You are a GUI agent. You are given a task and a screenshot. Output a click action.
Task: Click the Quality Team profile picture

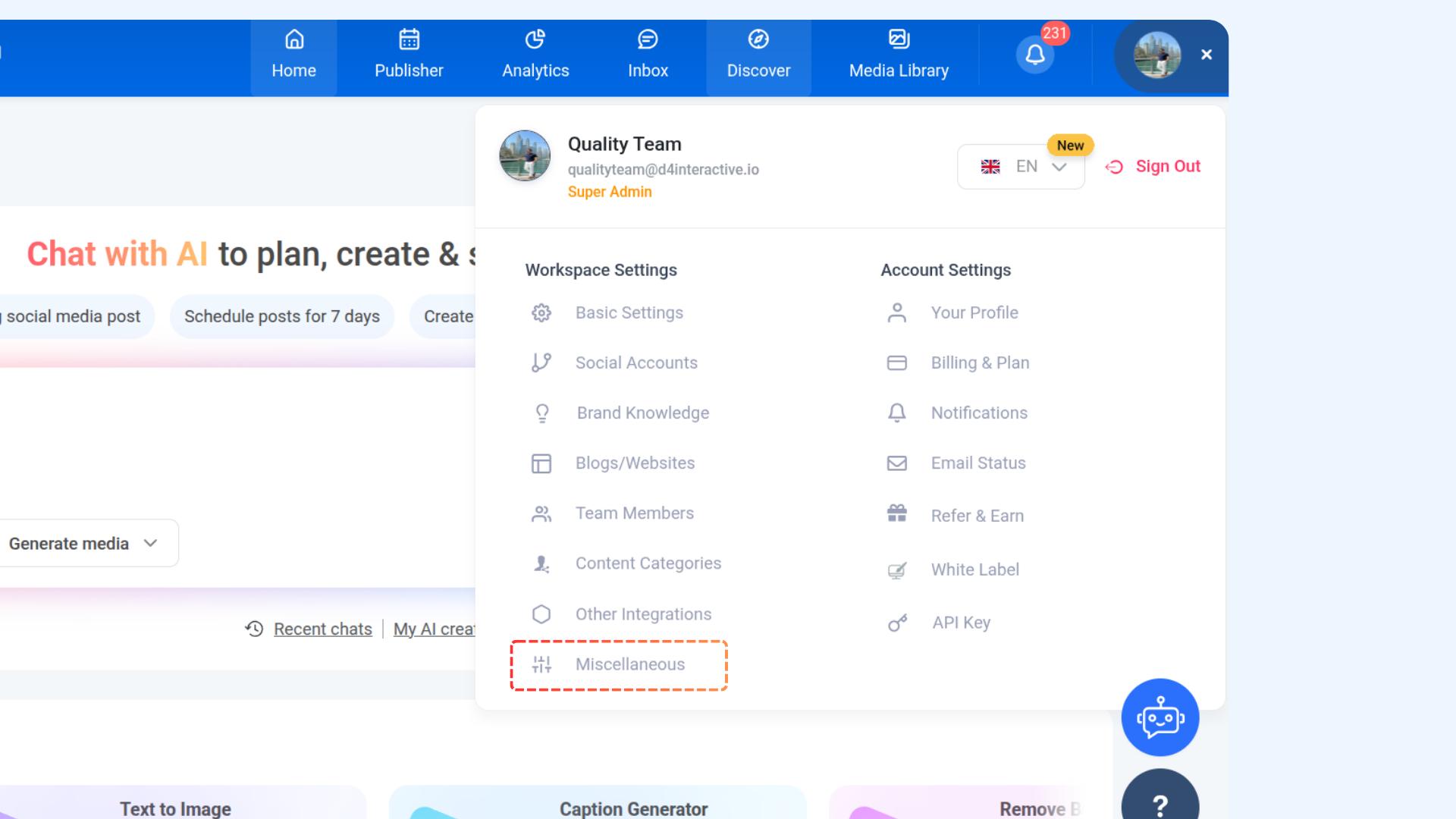(525, 155)
